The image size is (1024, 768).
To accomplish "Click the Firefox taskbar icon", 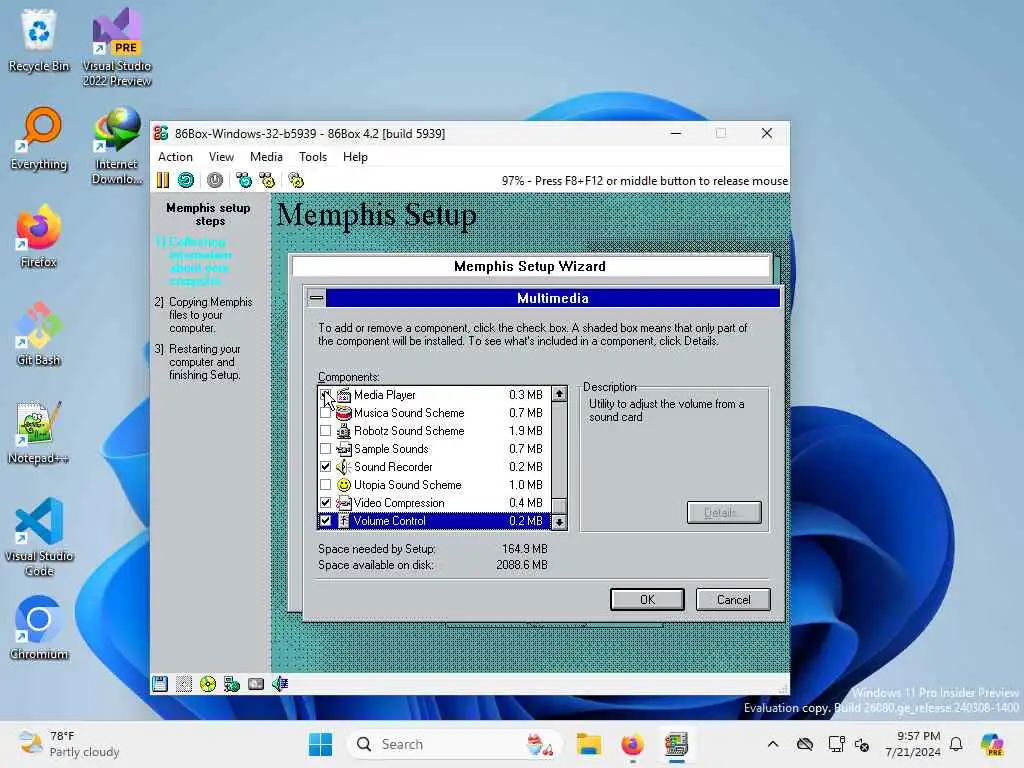I will 632,744.
